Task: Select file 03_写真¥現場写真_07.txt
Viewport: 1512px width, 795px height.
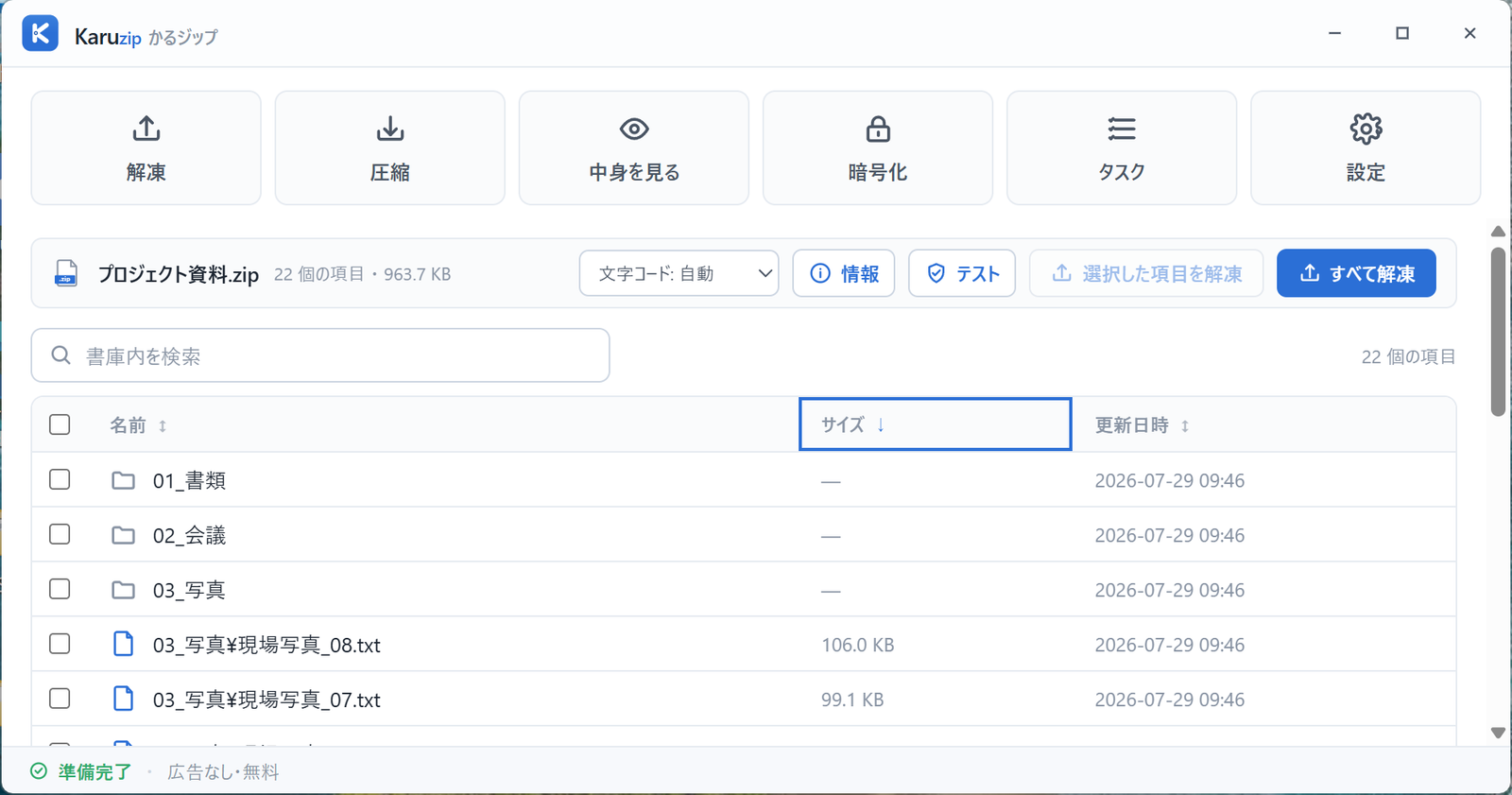Action: [266, 700]
